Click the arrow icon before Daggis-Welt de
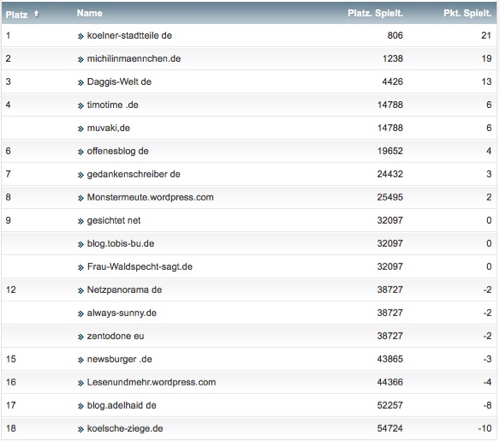Screen dimensions: 500x442 pyautogui.click(x=80, y=83)
